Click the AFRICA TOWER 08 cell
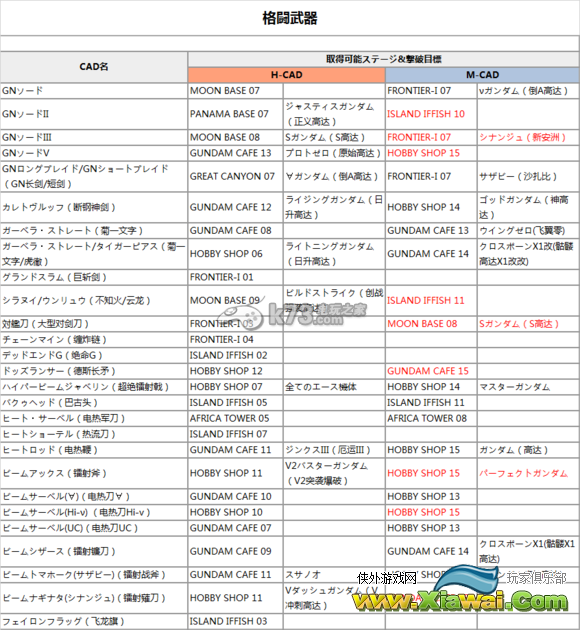Image resolution: width=580 pixels, height=630 pixels. pyautogui.click(x=431, y=419)
